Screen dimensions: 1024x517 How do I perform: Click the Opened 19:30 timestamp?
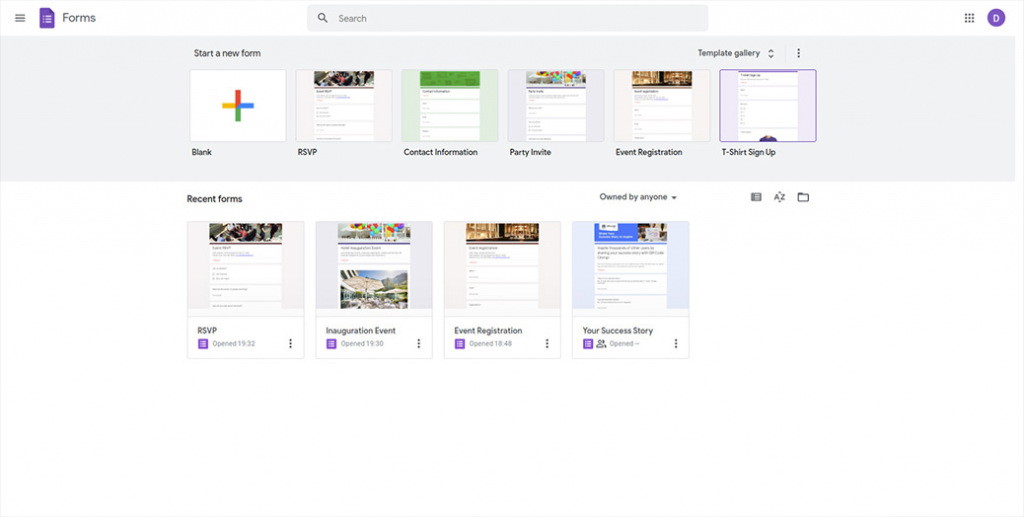(x=362, y=344)
